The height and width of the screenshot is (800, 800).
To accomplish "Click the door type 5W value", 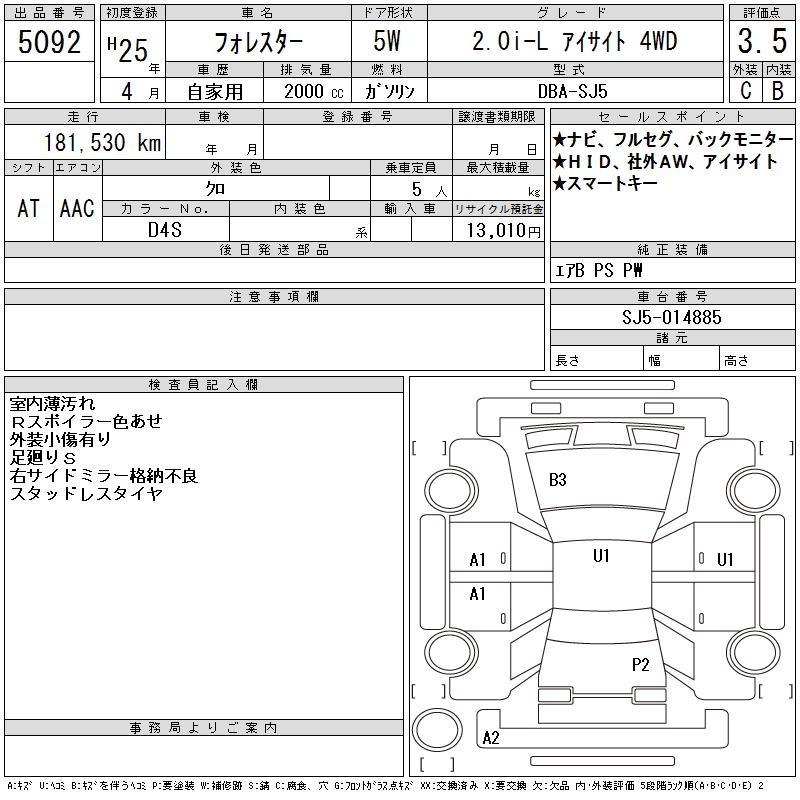I will 387,42.
